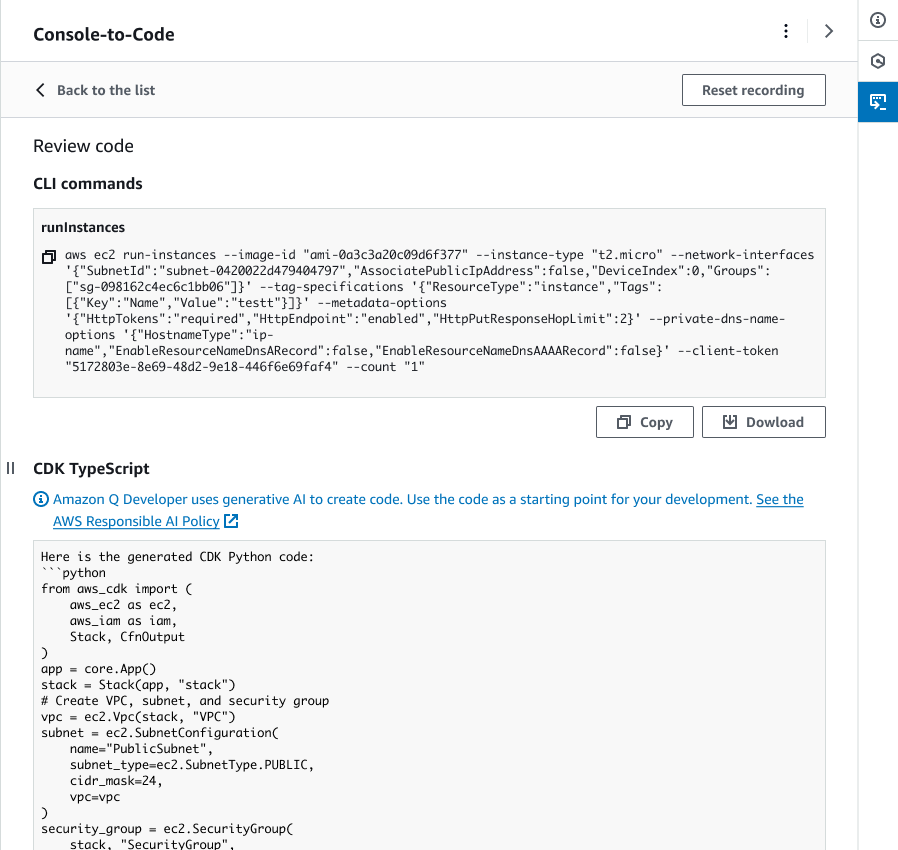898x850 pixels.
Task: Go back to the list
Action: (95, 90)
